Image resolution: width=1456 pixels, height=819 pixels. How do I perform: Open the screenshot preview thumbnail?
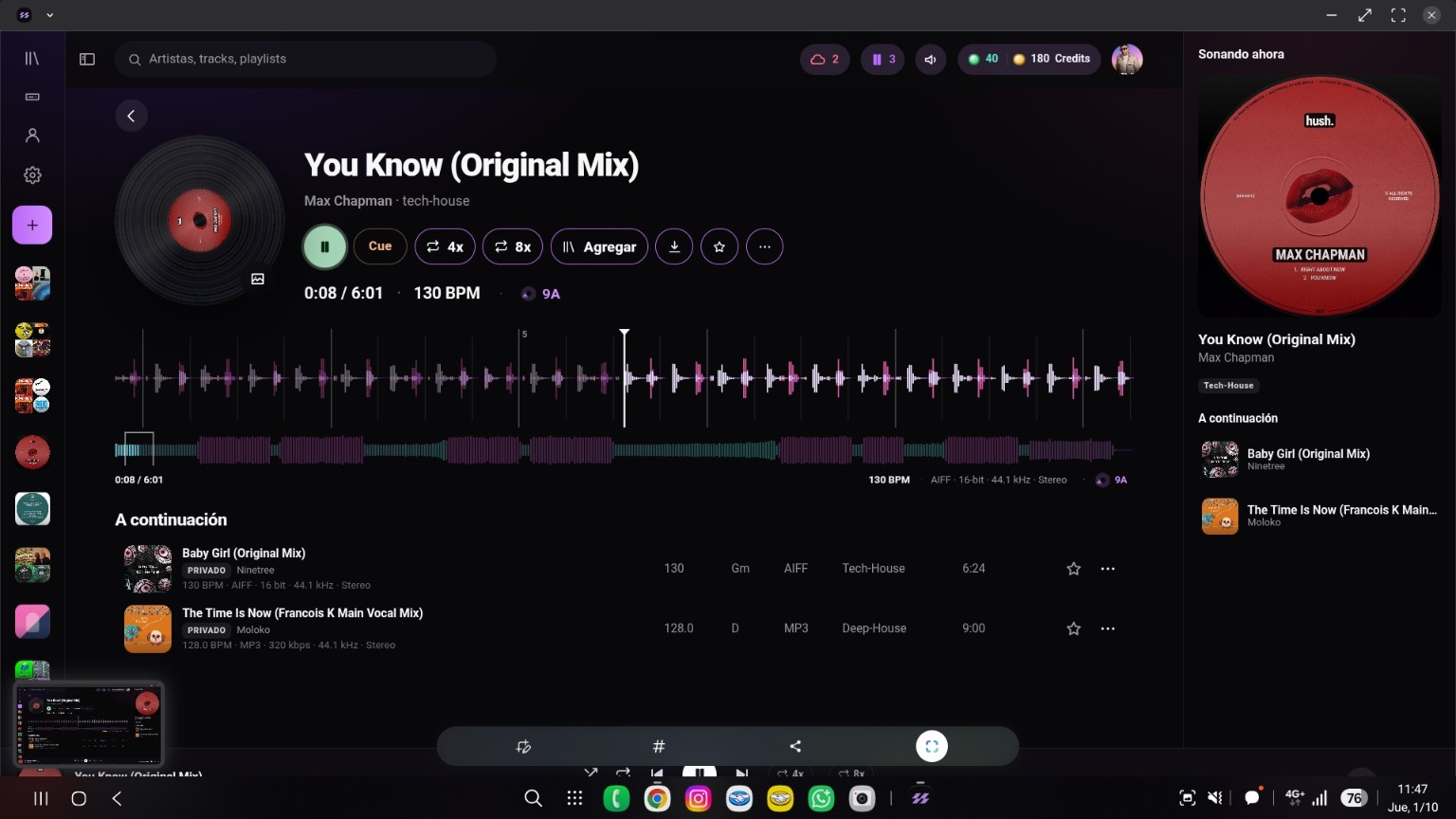click(x=89, y=723)
